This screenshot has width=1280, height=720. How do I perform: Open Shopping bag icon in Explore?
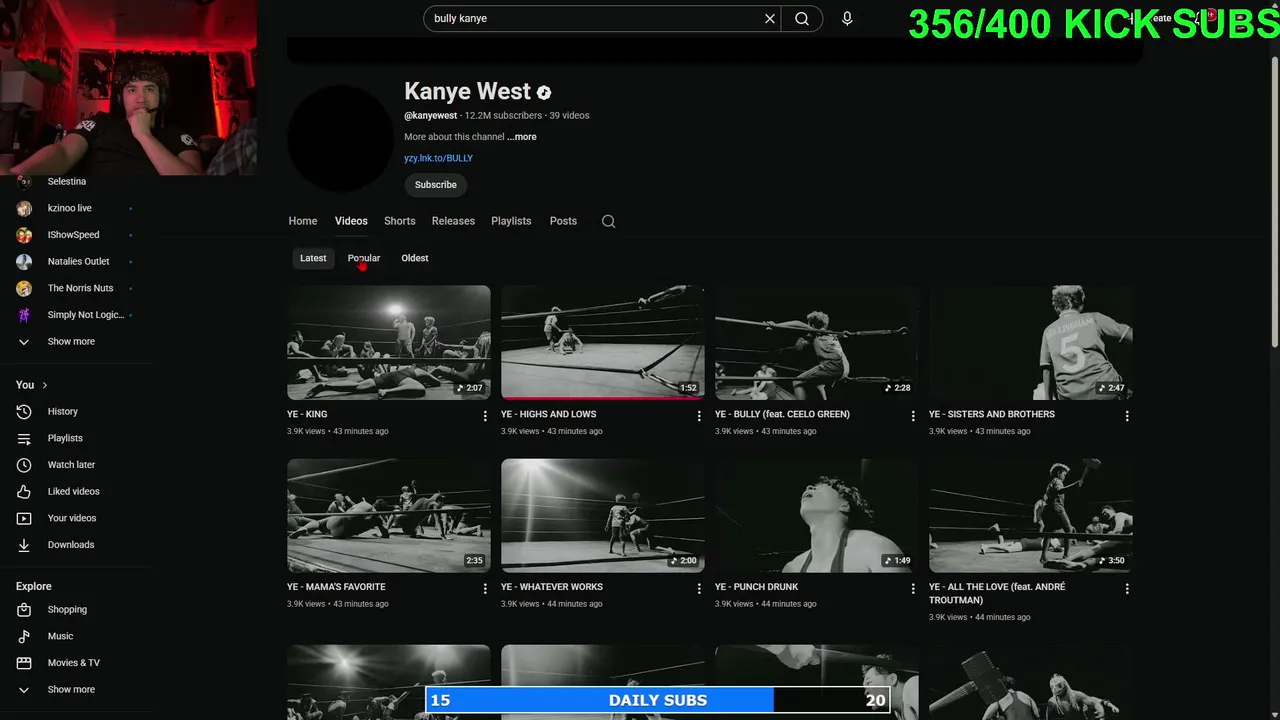pyautogui.click(x=25, y=609)
